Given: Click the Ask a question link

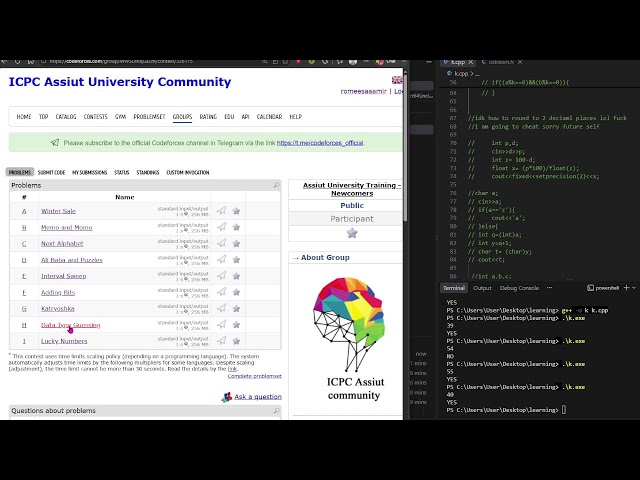Looking at the screenshot, I should (x=258, y=396).
